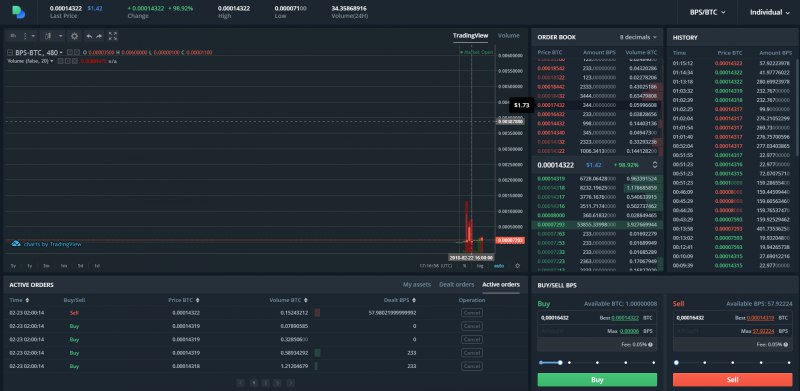Redo the chart action
This screenshot has height=391, width=800.
tap(99, 36)
